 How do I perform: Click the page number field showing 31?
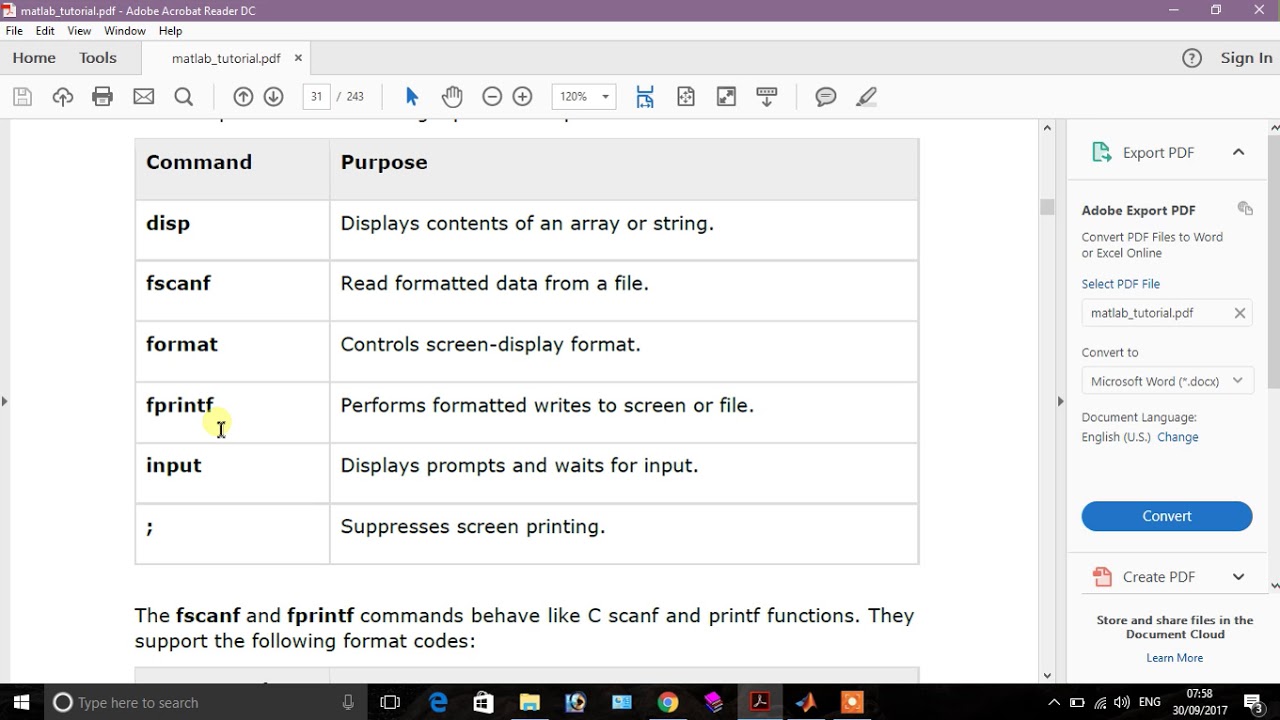click(316, 97)
